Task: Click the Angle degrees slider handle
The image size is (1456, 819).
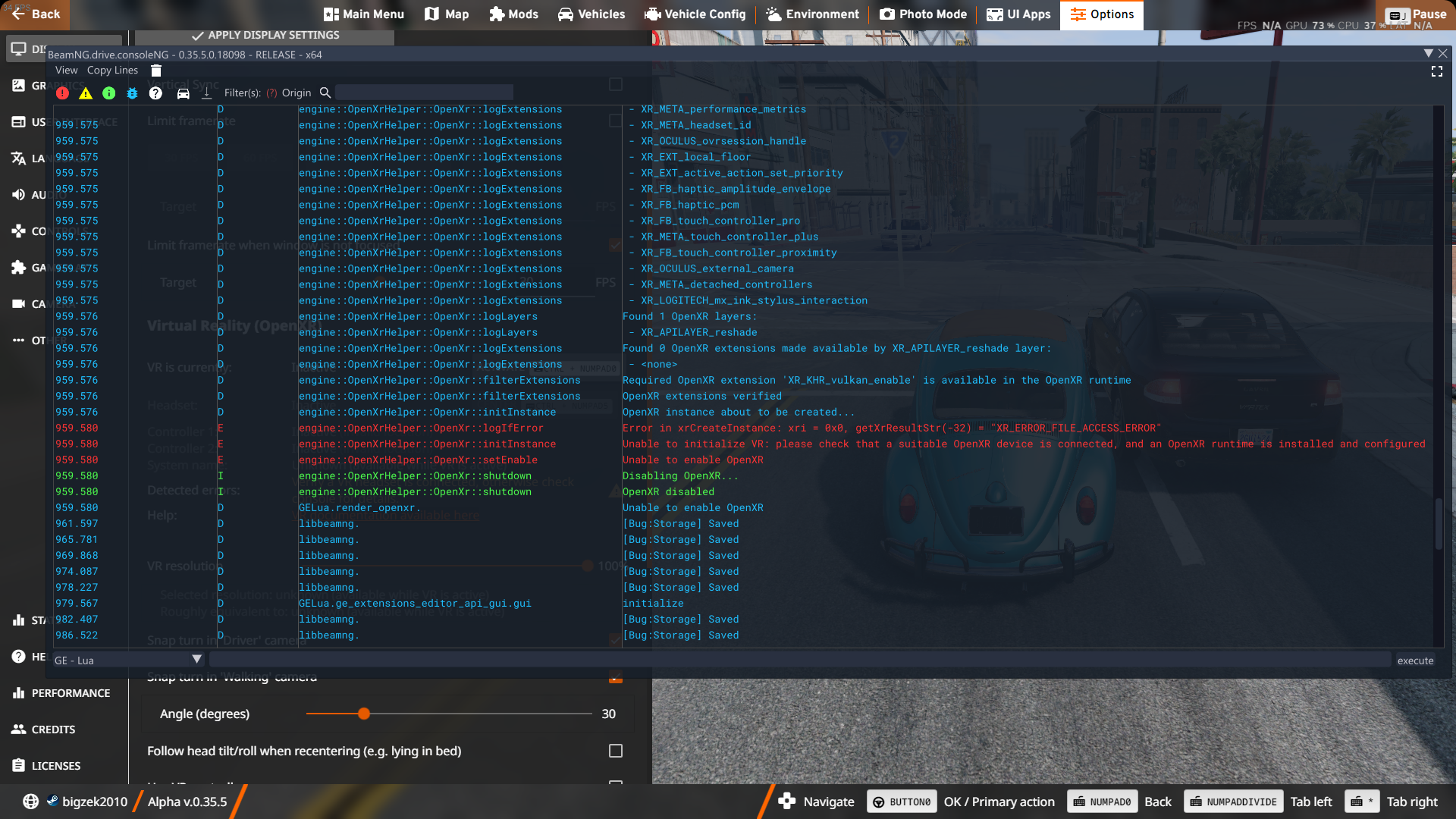Action: (364, 714)
